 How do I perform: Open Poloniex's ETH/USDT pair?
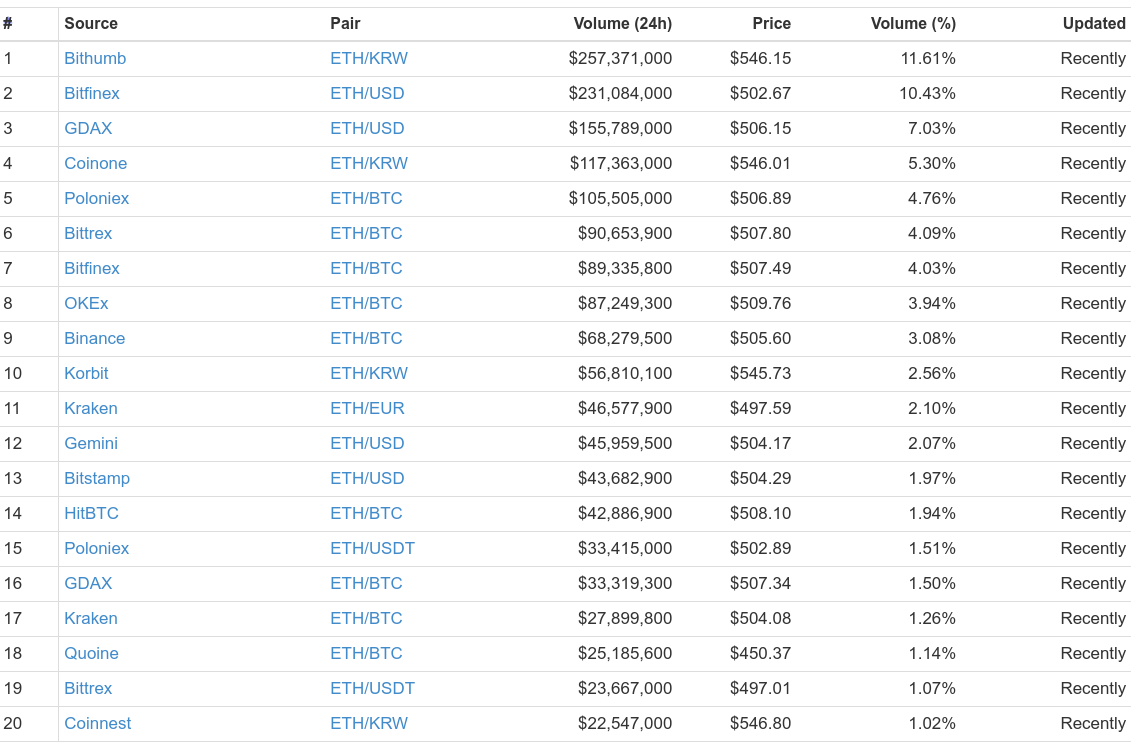pos(372,549)
